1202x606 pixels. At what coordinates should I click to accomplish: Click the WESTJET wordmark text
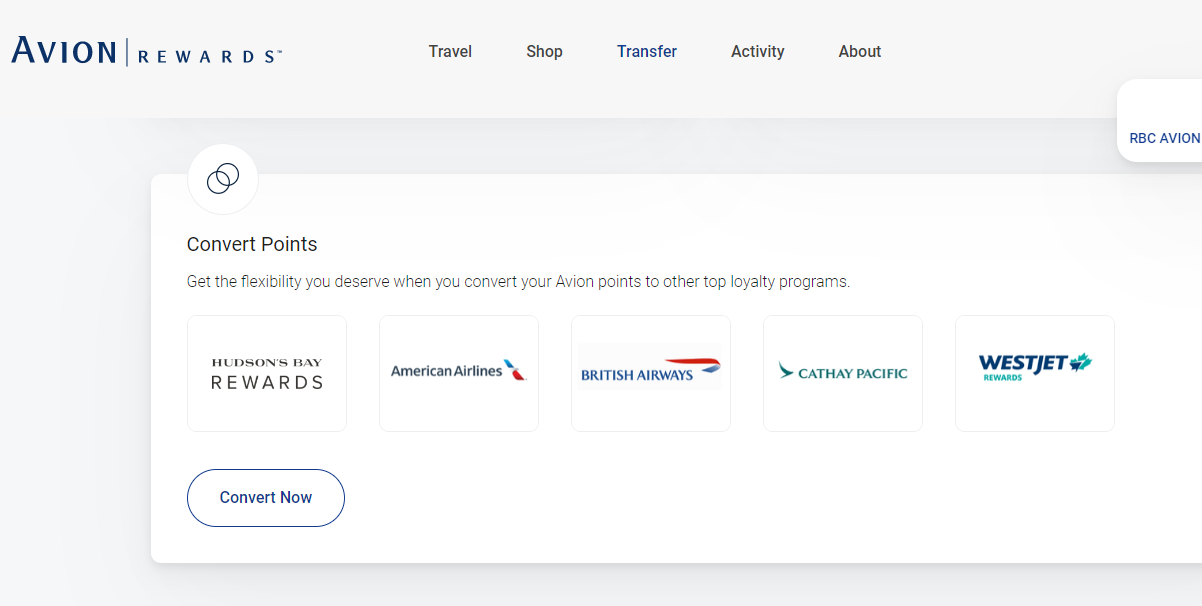[x=1023, y=363]
